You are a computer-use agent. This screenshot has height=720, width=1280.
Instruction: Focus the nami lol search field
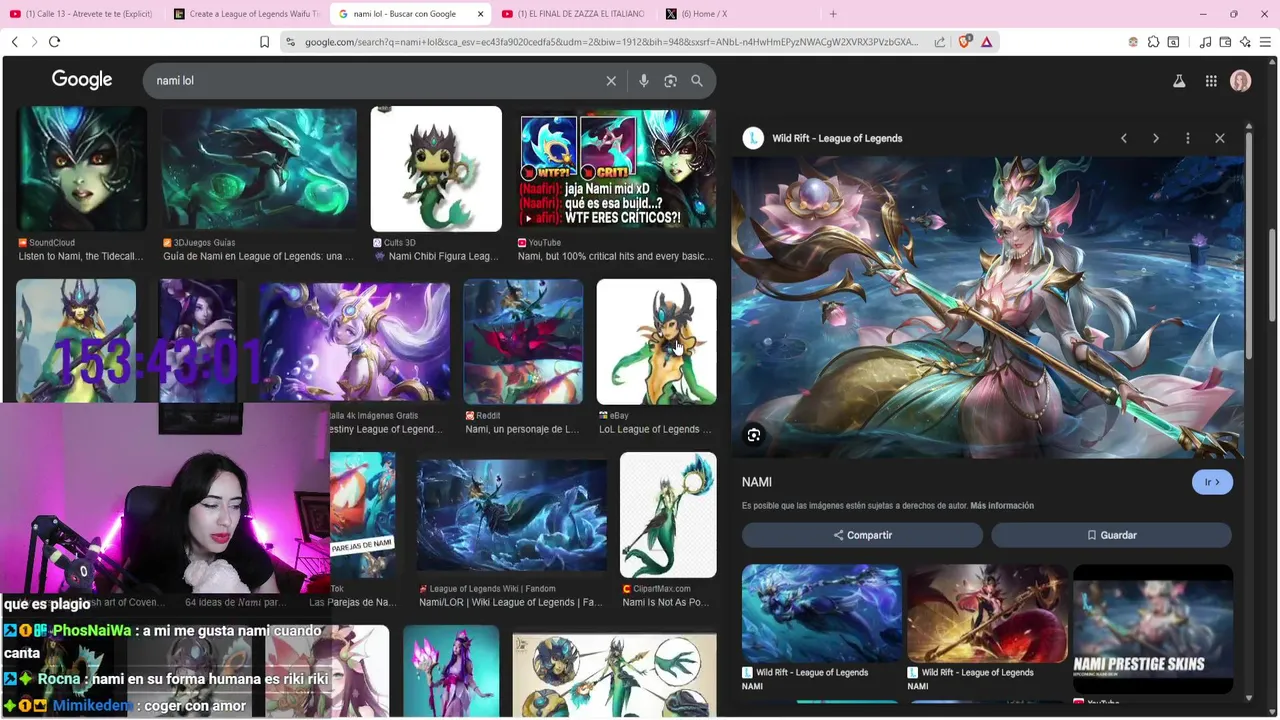coord(375,81)
